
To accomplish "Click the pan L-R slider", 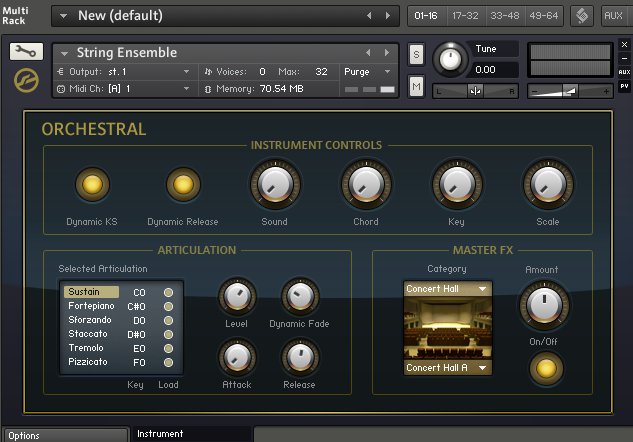I will (x=475, y=91).
